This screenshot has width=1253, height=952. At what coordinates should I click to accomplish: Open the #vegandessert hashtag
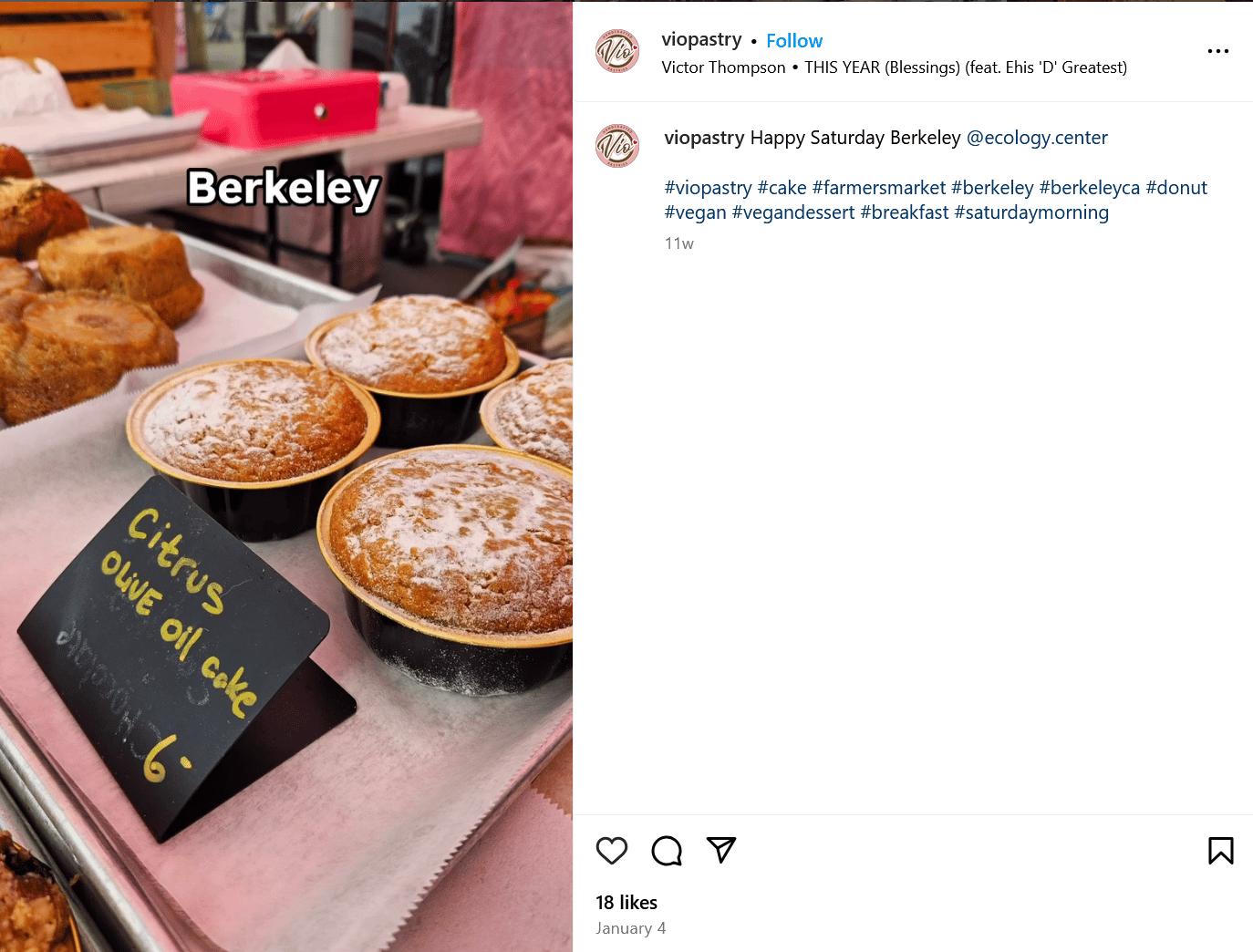793,212
